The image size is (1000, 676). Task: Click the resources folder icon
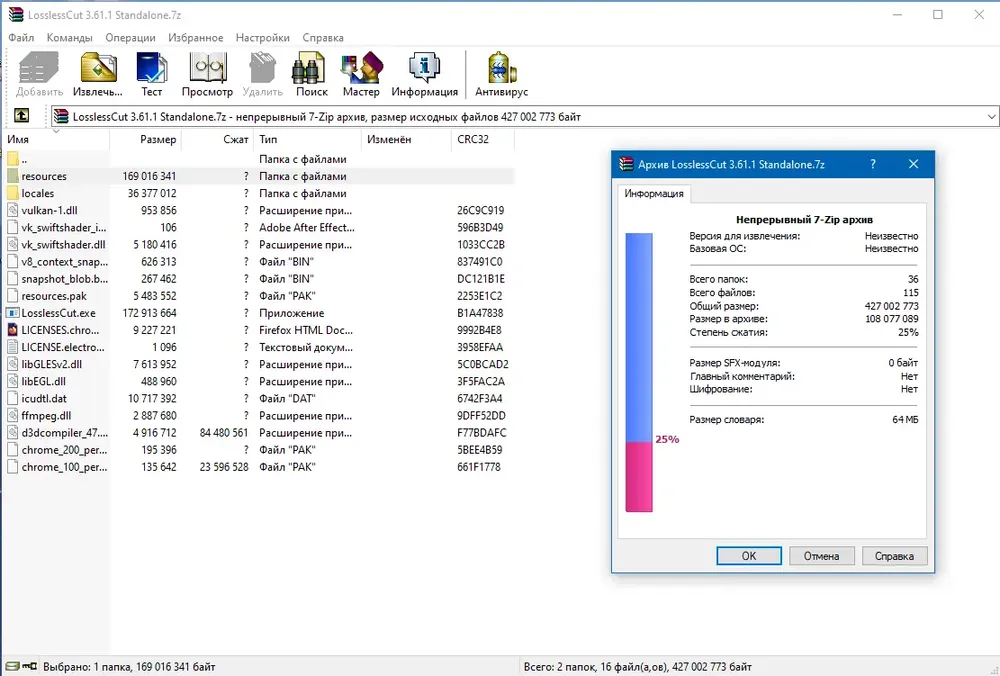[x=12, y=176]
